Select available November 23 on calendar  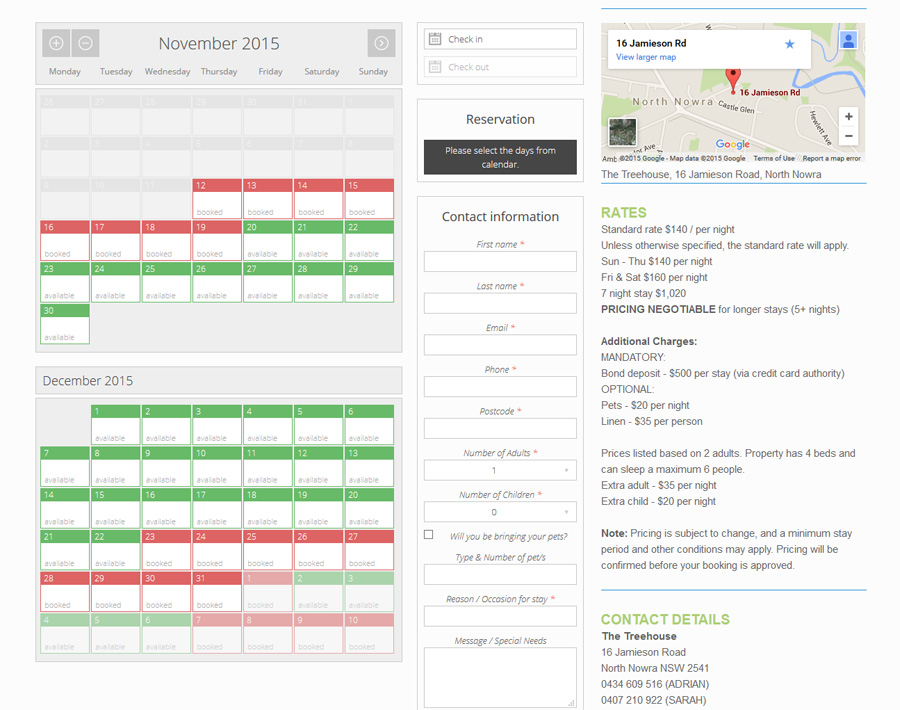(65, 282)
